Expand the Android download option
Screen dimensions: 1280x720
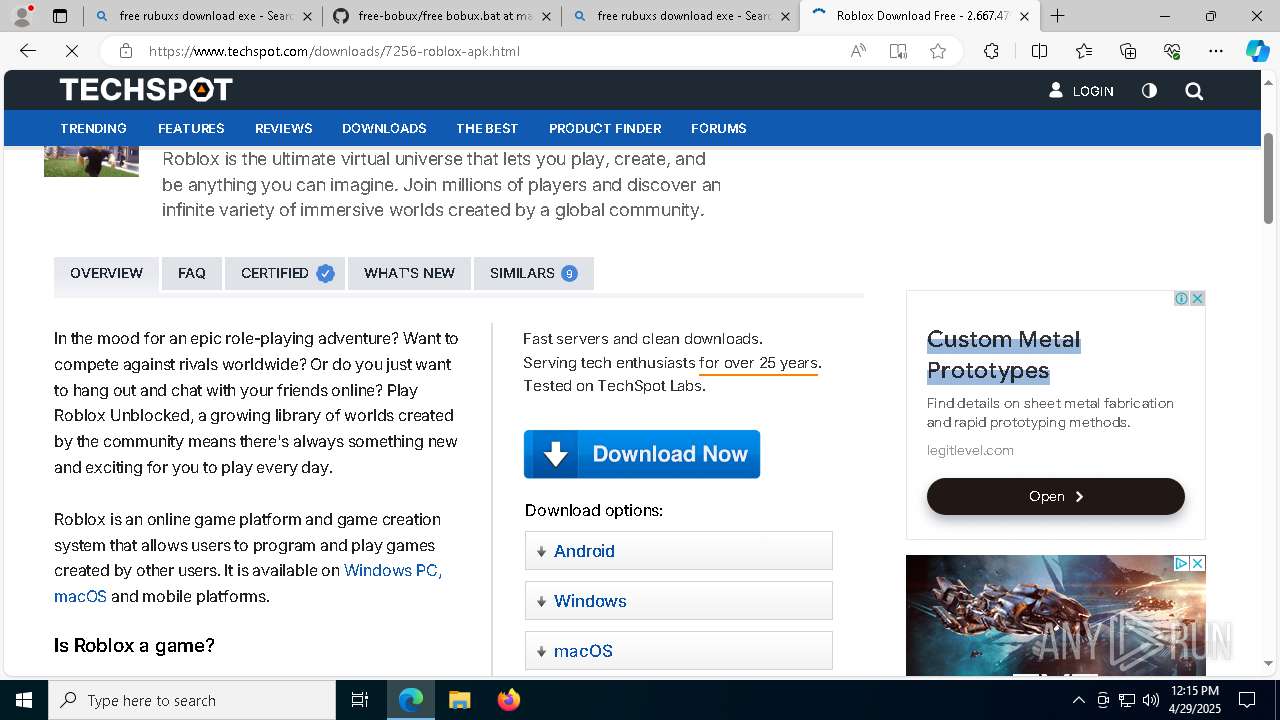coord(678,551)
